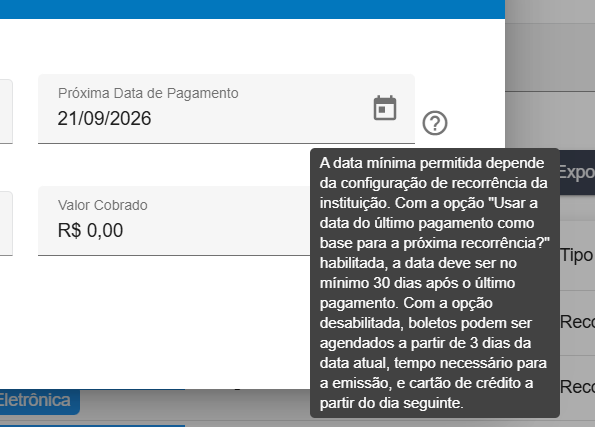
Task: Click the Valor Cobrado label text
Action: coord(102,205)
